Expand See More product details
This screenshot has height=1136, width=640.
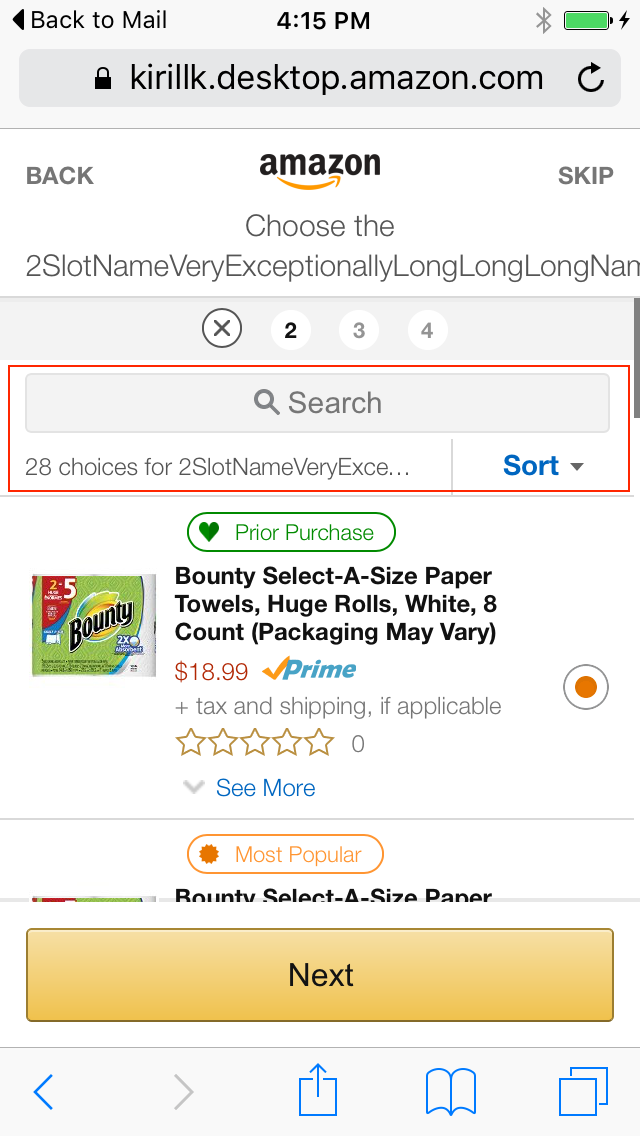(x=250, y=788)
